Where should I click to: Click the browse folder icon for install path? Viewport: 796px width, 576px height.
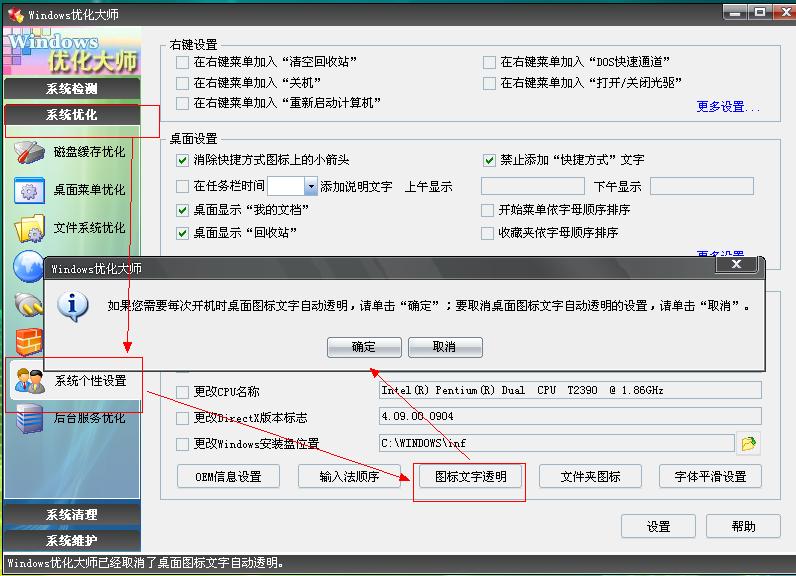coord(749,443)
